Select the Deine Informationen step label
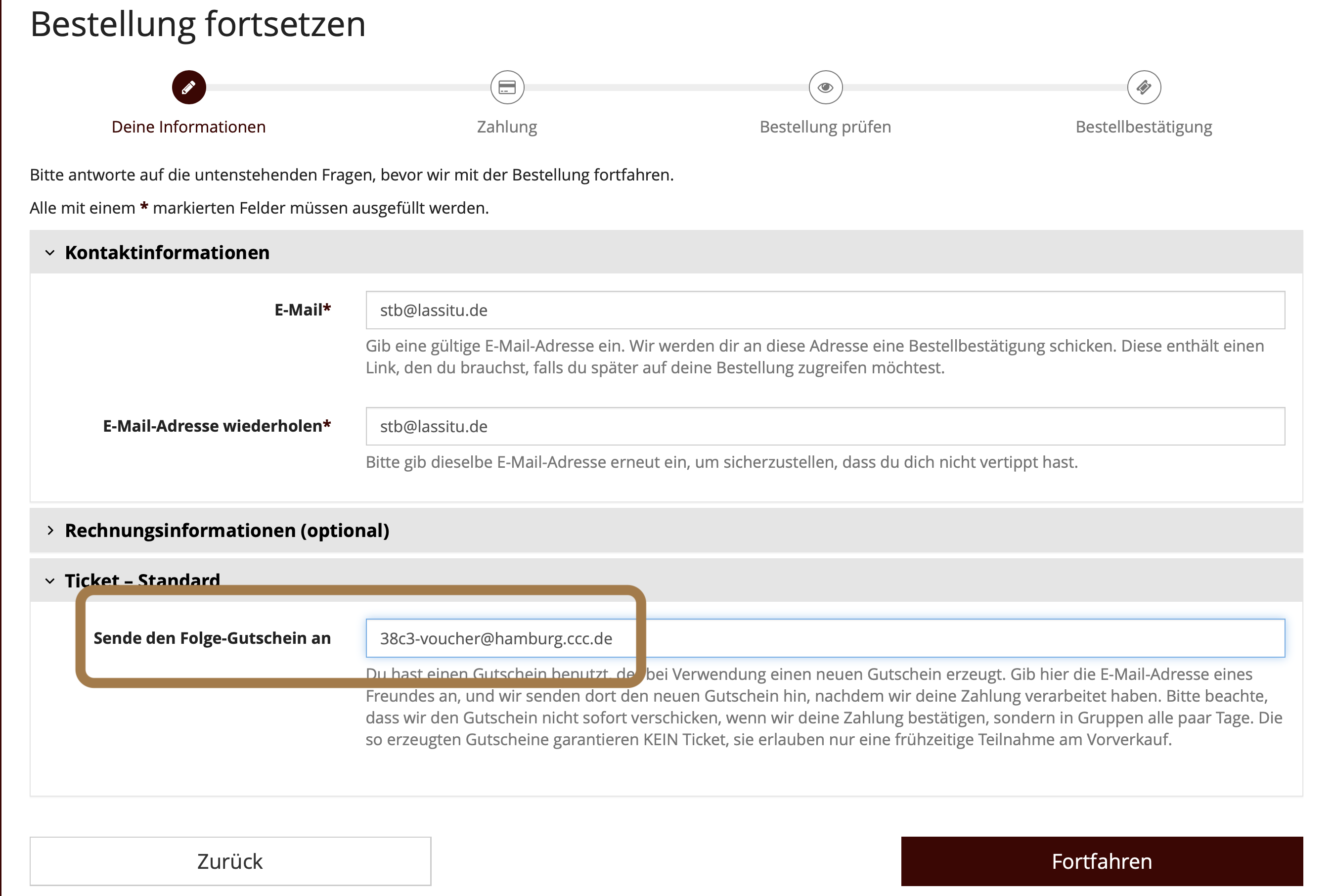 (x=188, y=127)
